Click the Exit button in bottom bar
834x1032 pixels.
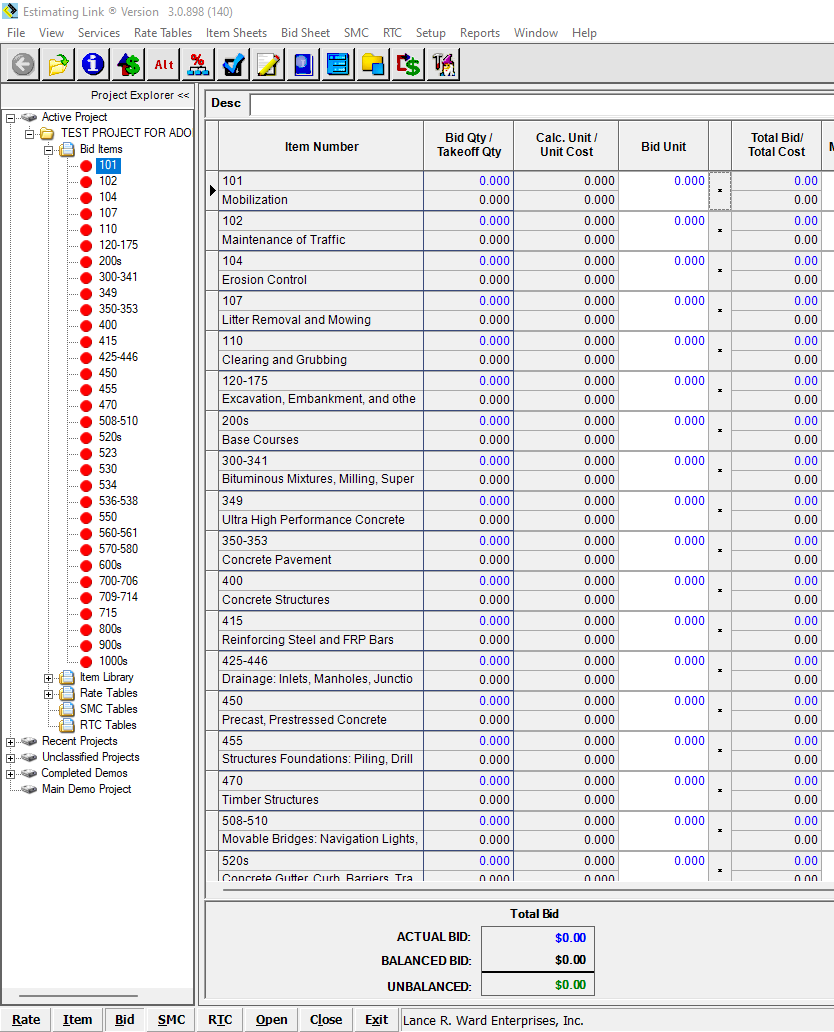[x=376, y=1019]
